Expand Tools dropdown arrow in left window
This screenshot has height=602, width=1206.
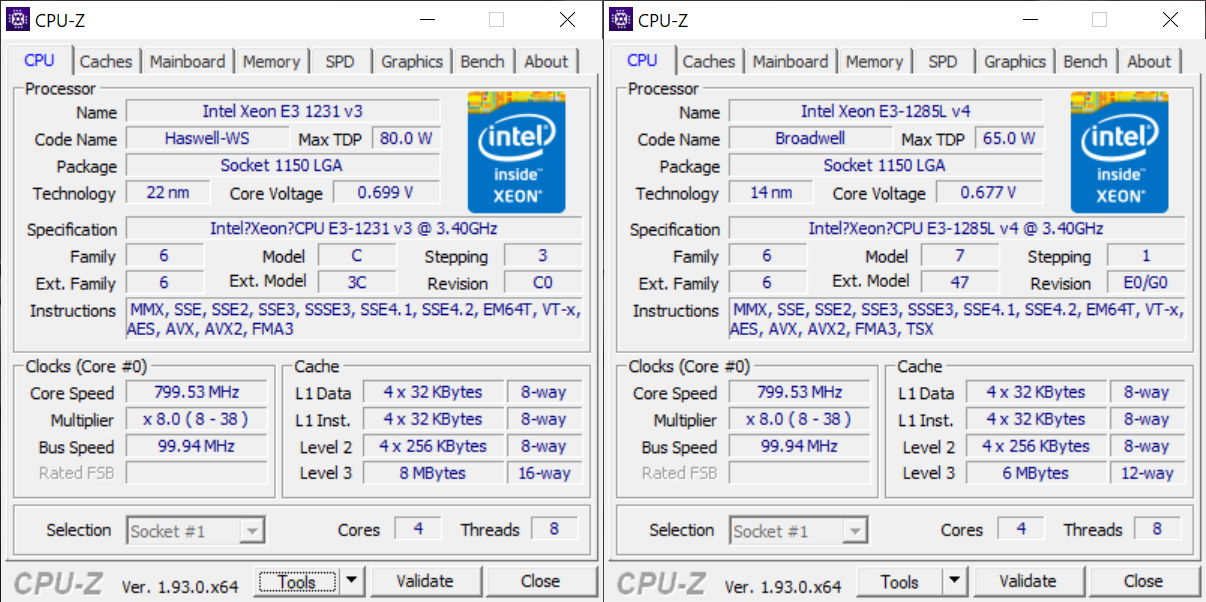click(x=352, y=581)
